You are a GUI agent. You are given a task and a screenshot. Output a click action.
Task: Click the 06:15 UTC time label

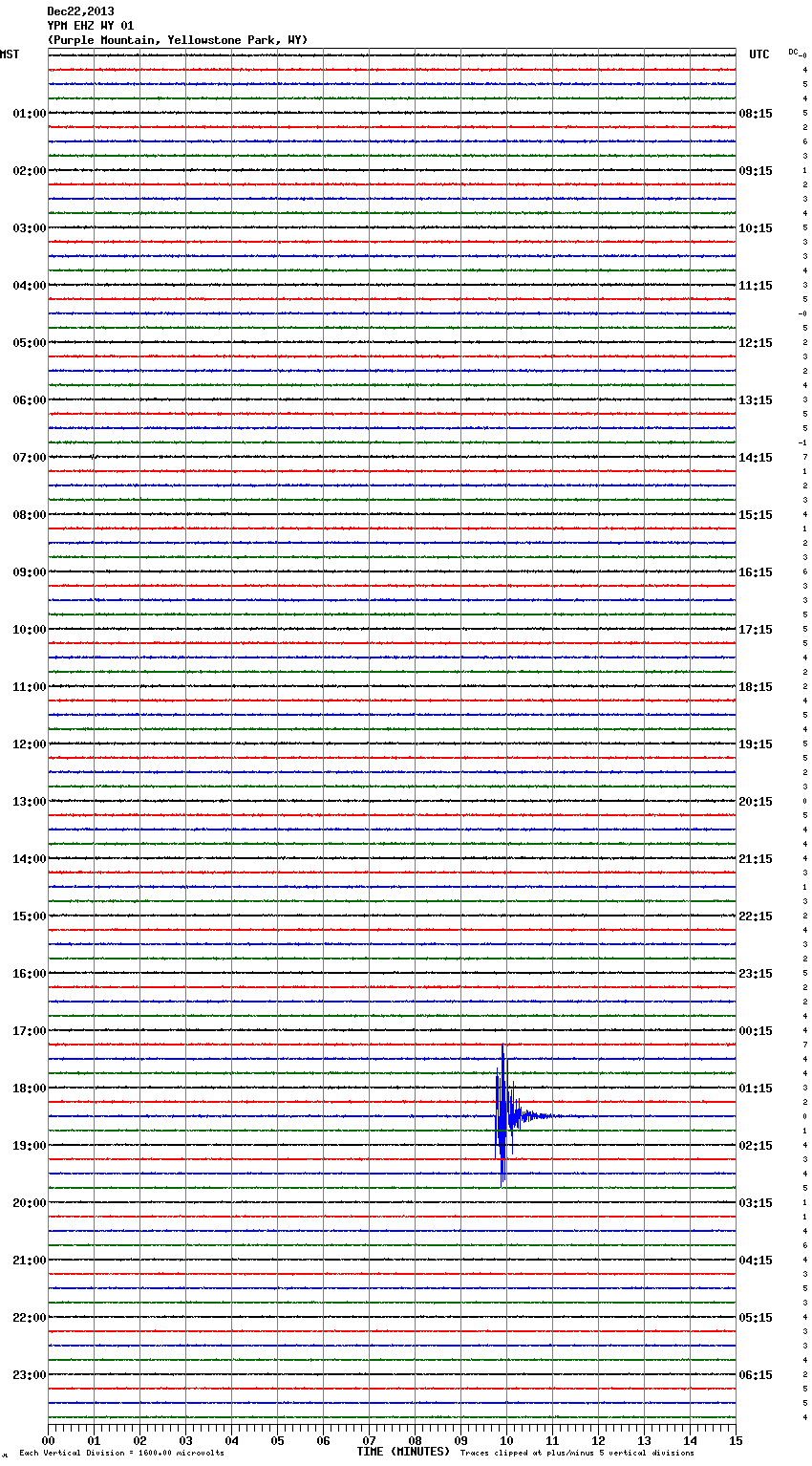[x=756, y=1375]
